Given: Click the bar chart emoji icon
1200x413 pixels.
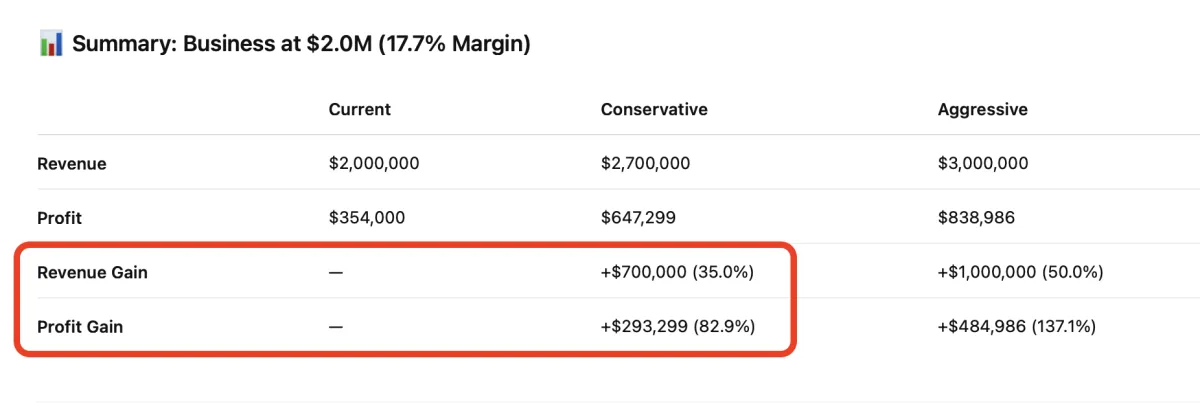Looking at the screenshot, I should point(51,44).
